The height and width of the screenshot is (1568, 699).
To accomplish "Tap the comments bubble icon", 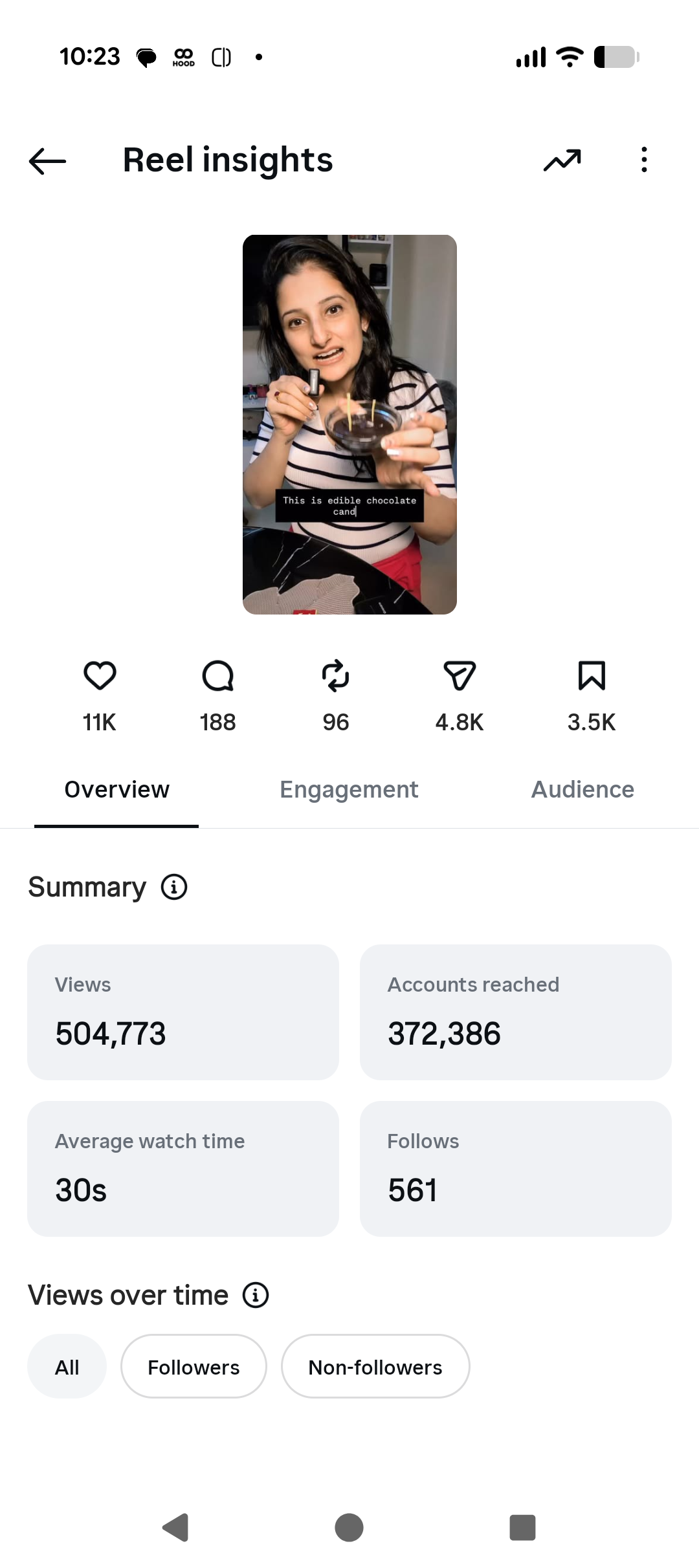I will pos(217,676).
